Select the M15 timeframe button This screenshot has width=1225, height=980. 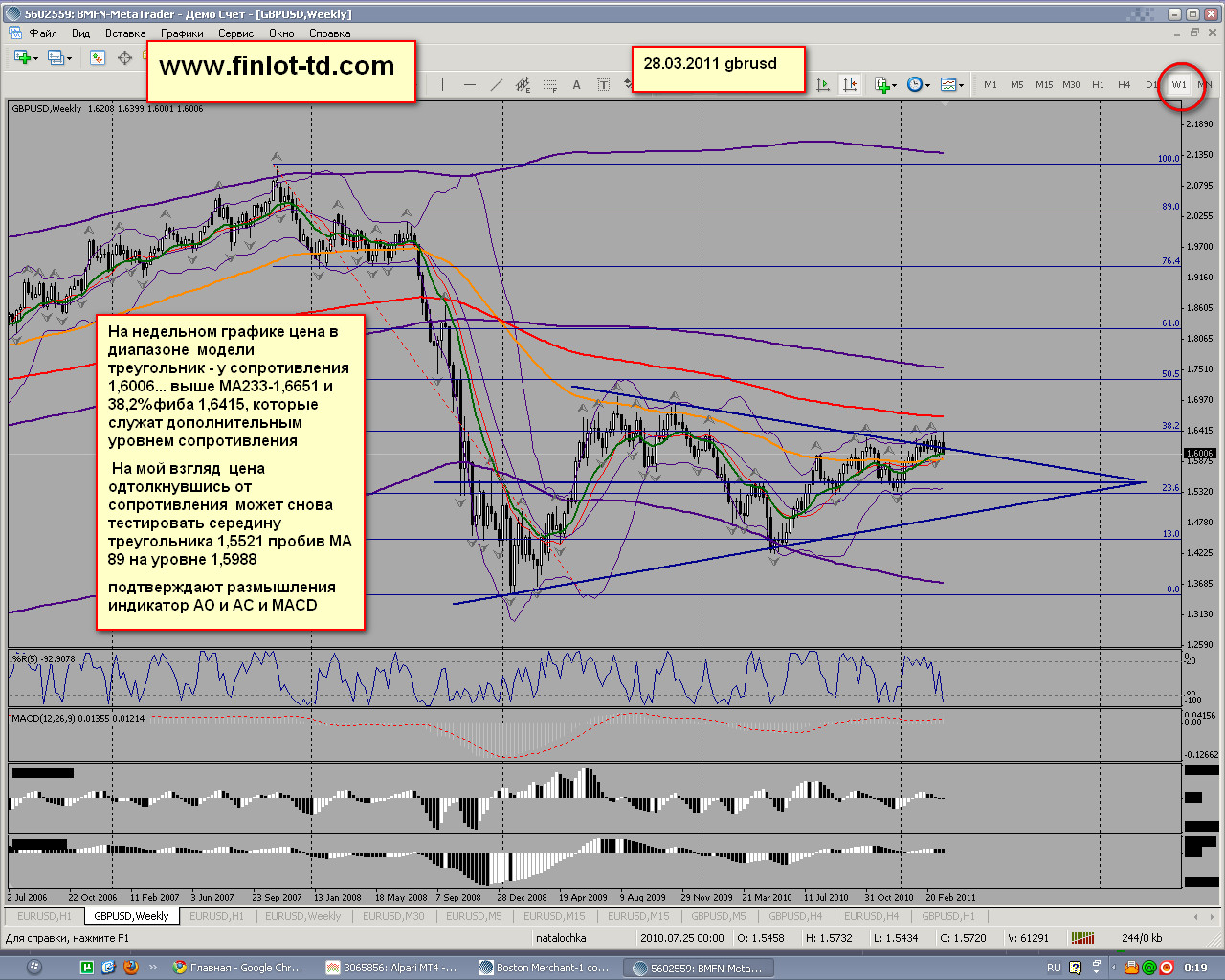pos(1044,84)
